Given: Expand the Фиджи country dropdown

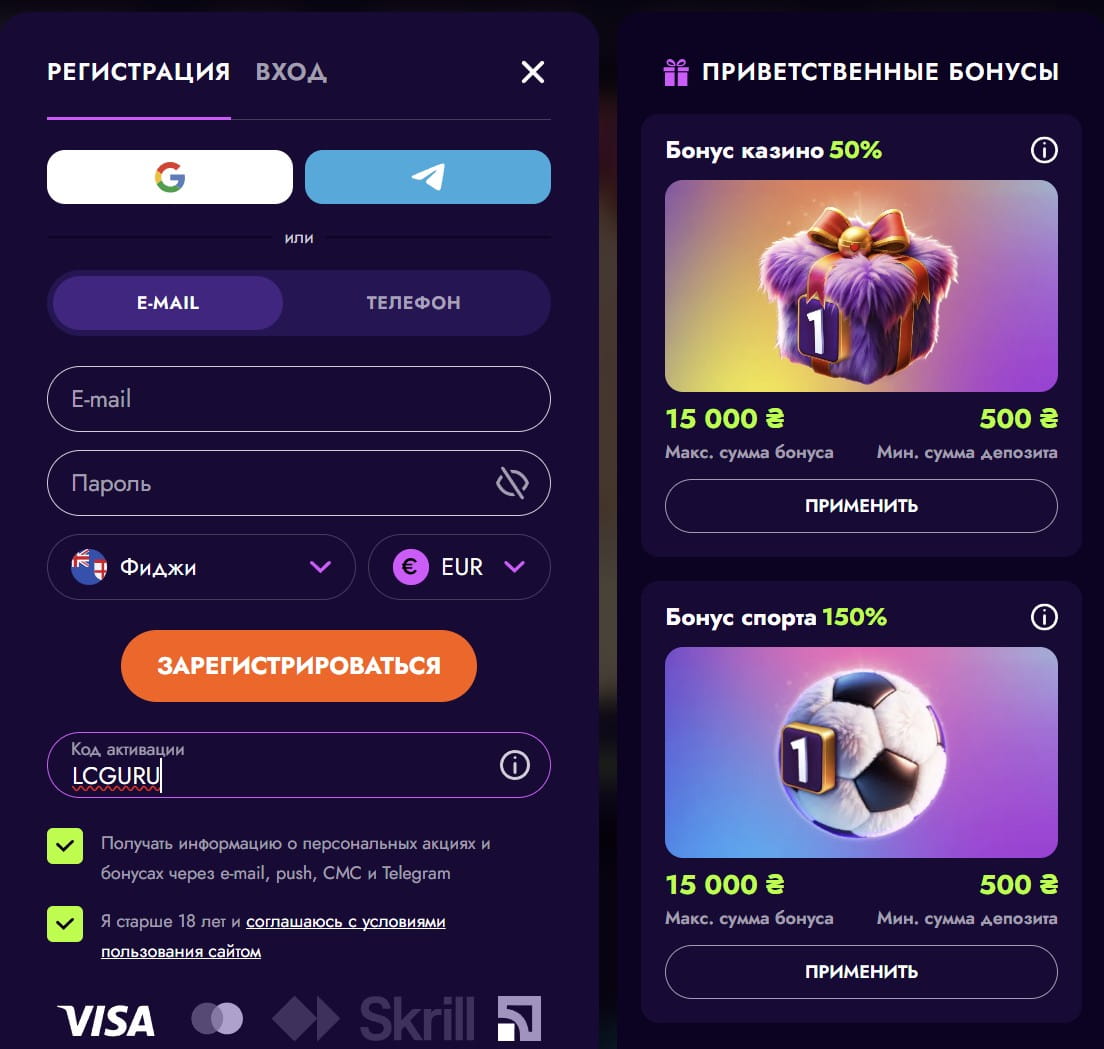Looking at the screenshot, I should 201,567.
